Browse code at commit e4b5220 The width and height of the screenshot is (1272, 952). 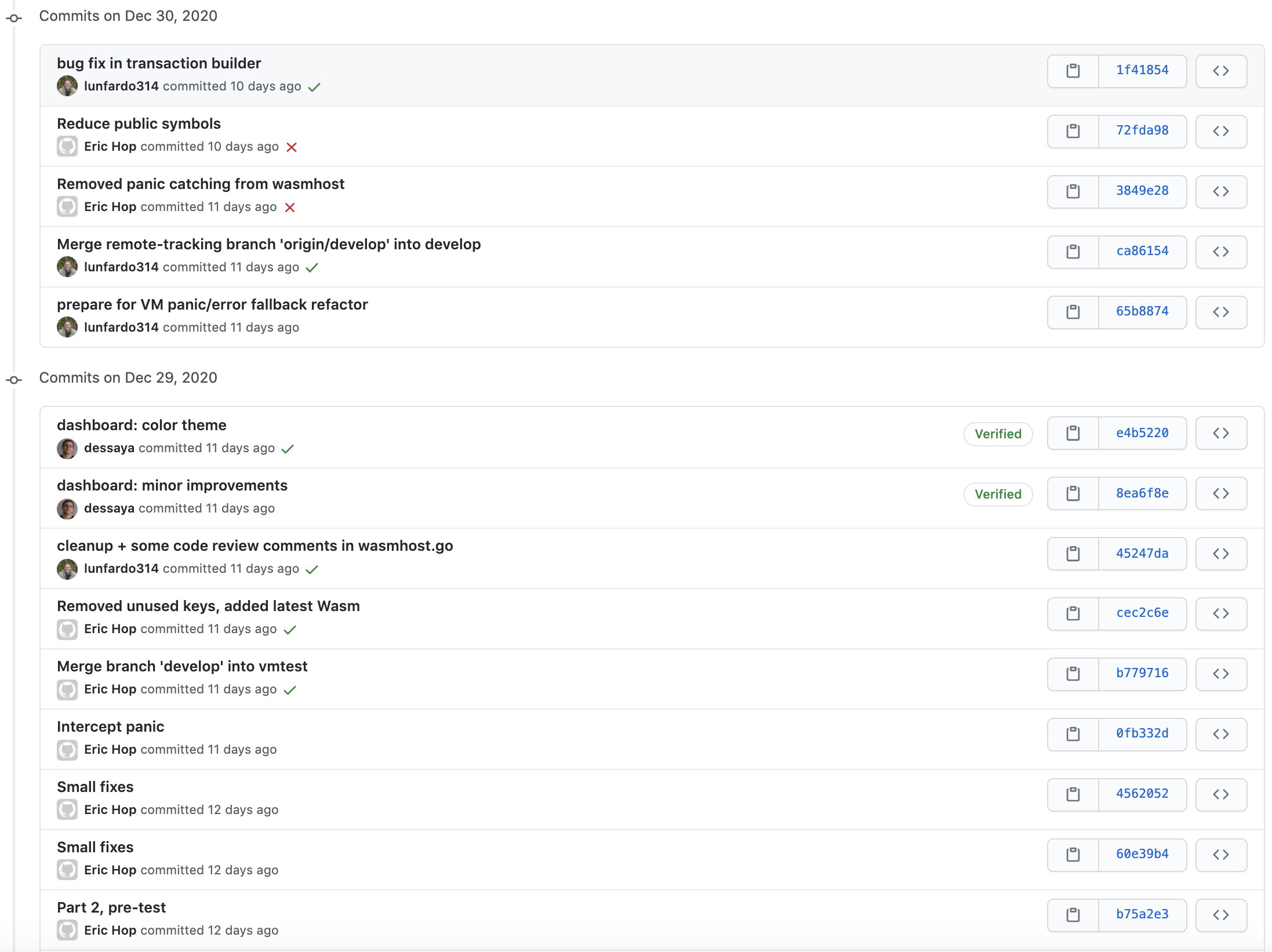[x=1220, y=433]
